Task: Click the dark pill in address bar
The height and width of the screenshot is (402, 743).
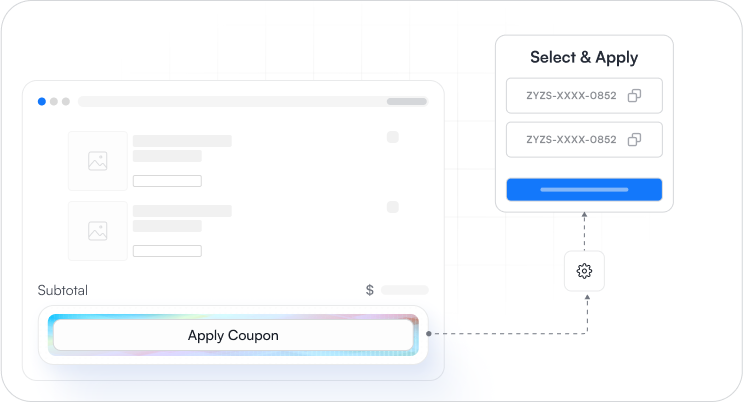Action: 407,101
